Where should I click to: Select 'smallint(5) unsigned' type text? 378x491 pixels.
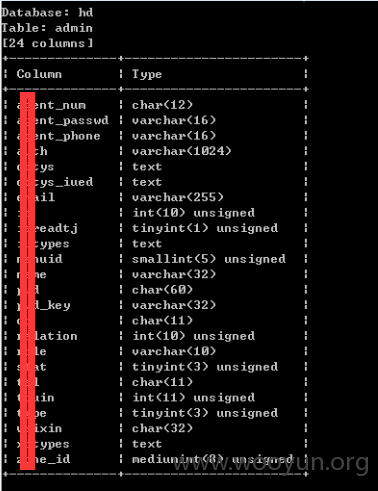(x=209, y=259)
